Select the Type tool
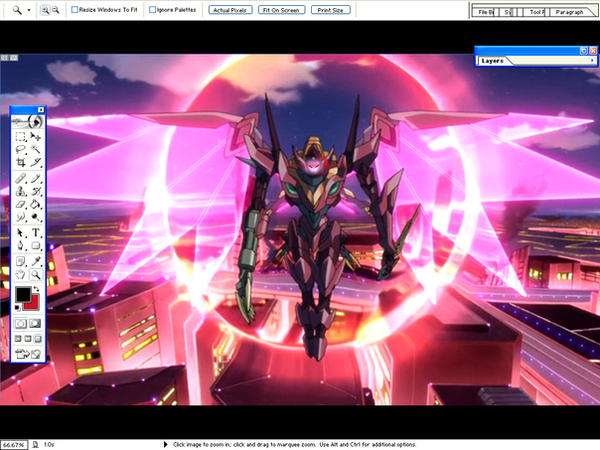 point(36,233)
